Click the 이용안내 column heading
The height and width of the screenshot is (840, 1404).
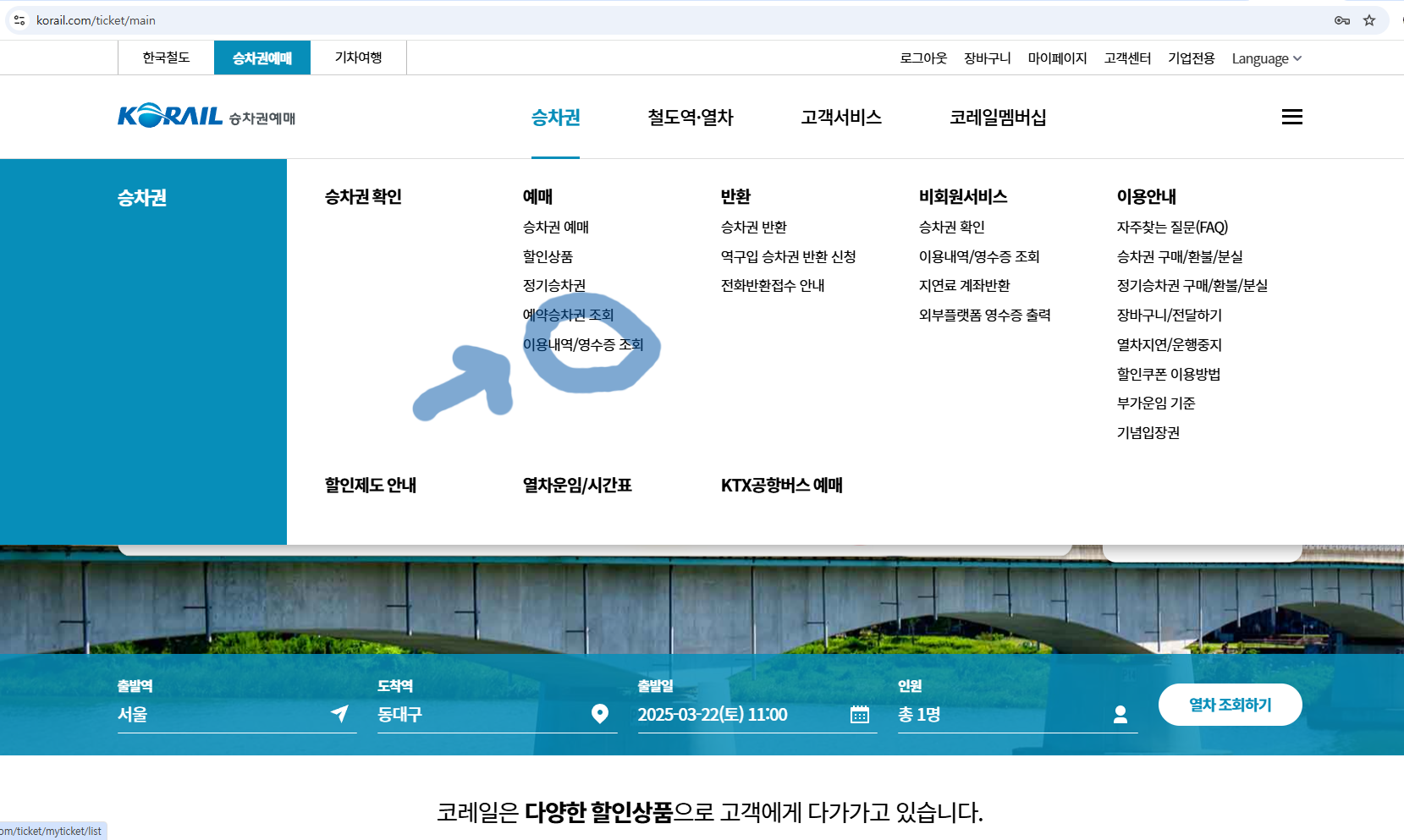pos(1147,196)
